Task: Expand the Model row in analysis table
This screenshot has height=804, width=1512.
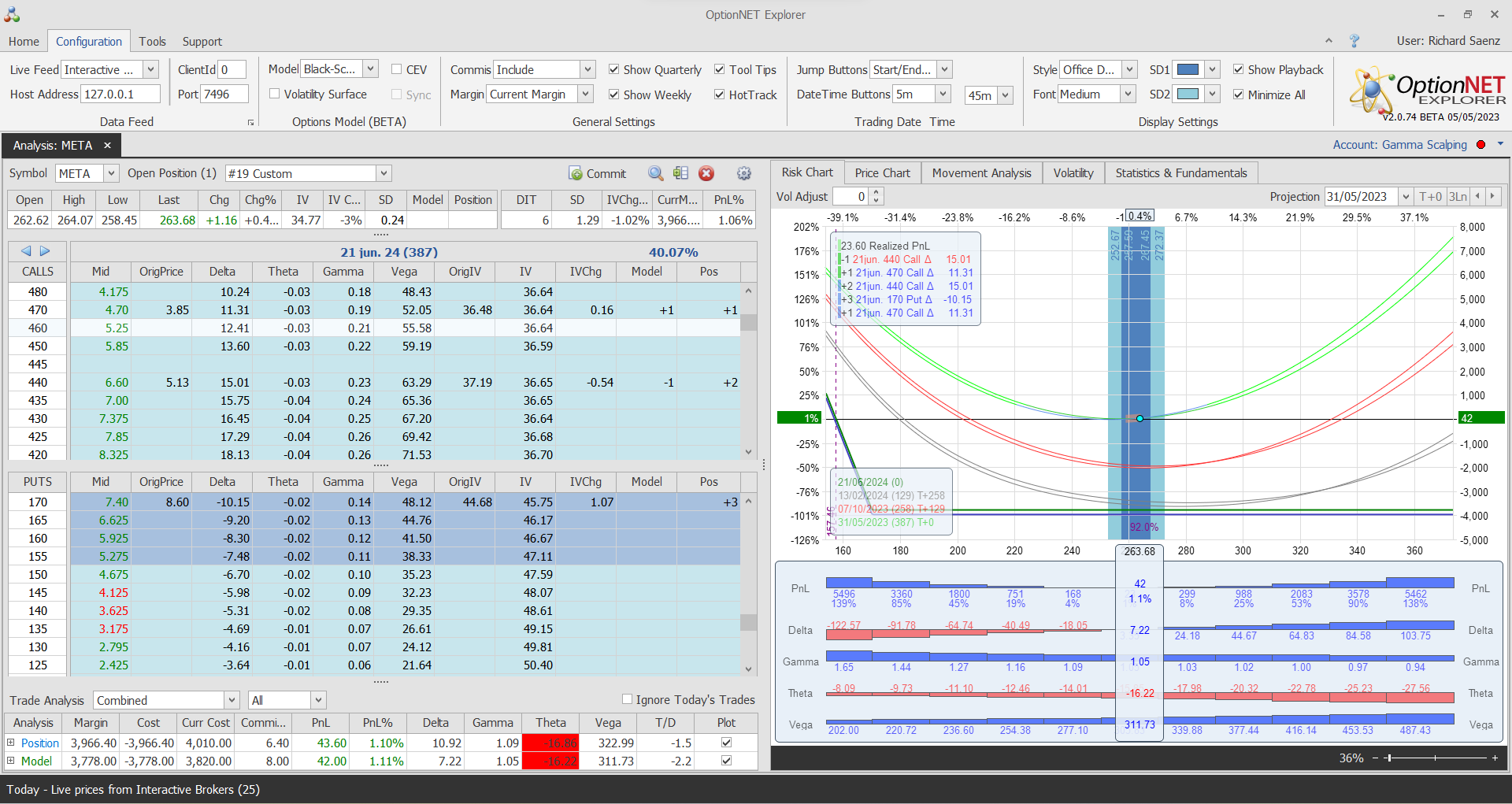Action: click(x=11, y=761)
